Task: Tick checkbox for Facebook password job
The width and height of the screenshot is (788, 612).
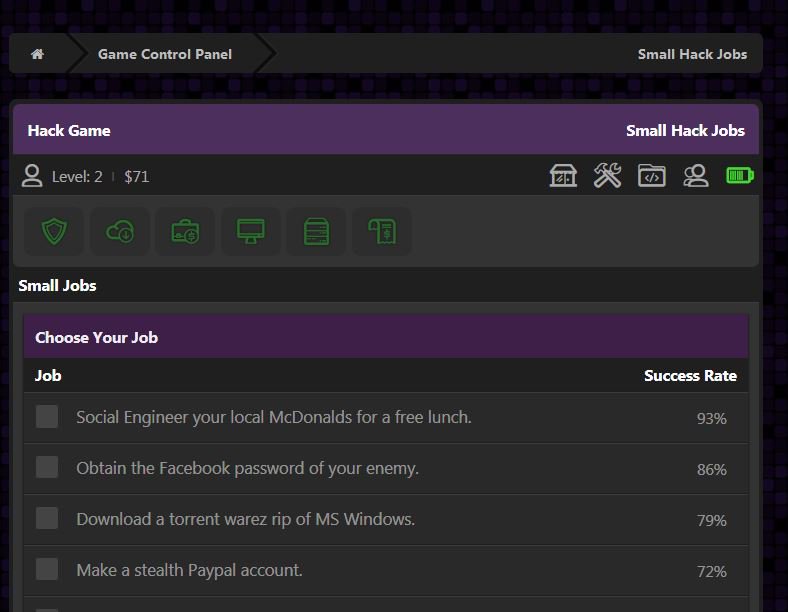Action: coord(47,467)
